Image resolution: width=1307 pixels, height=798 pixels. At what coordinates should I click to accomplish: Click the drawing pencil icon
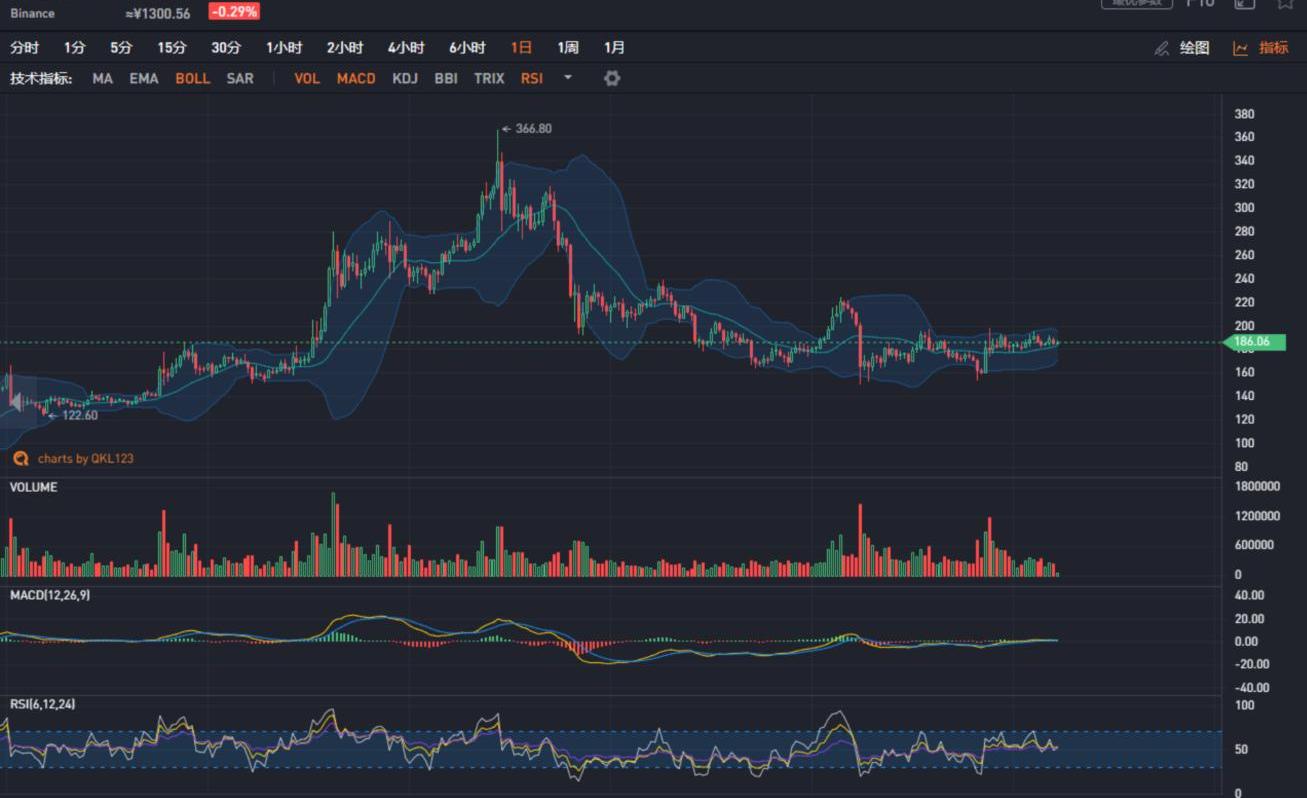tap(1161, 48)
